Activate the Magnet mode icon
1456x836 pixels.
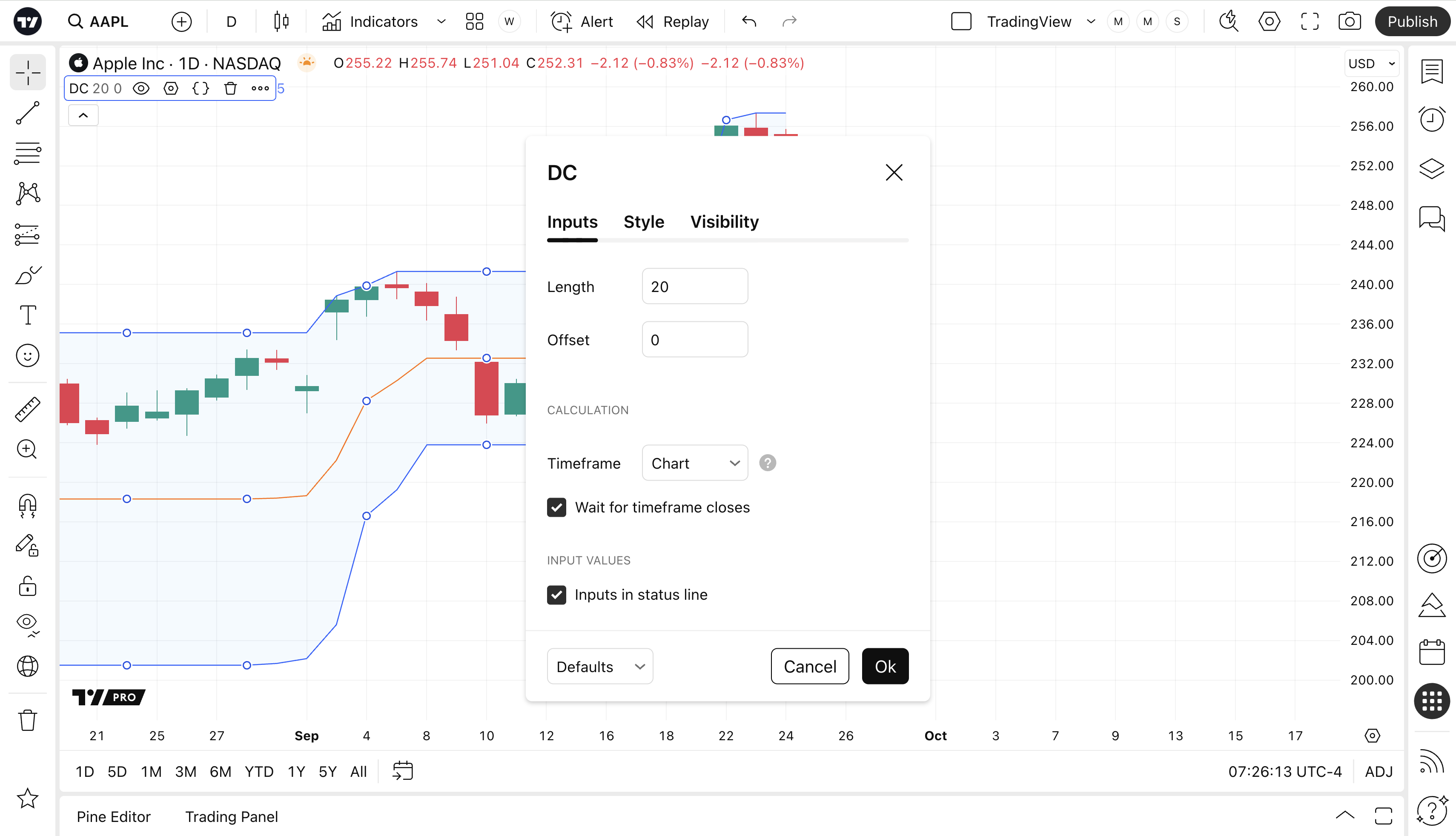[x=28, y=506]
